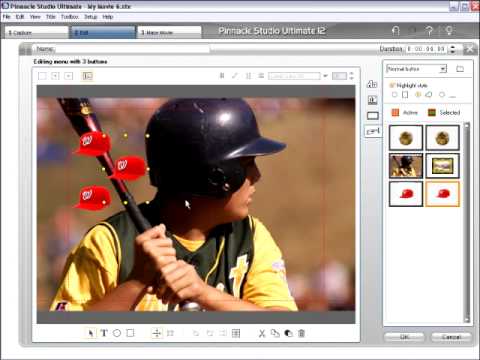Image resolution: width=480 pixels, height=360 pixels.
Task: Open the Backgrounds browser rectangle icon
Action: [x=372, y=116]
